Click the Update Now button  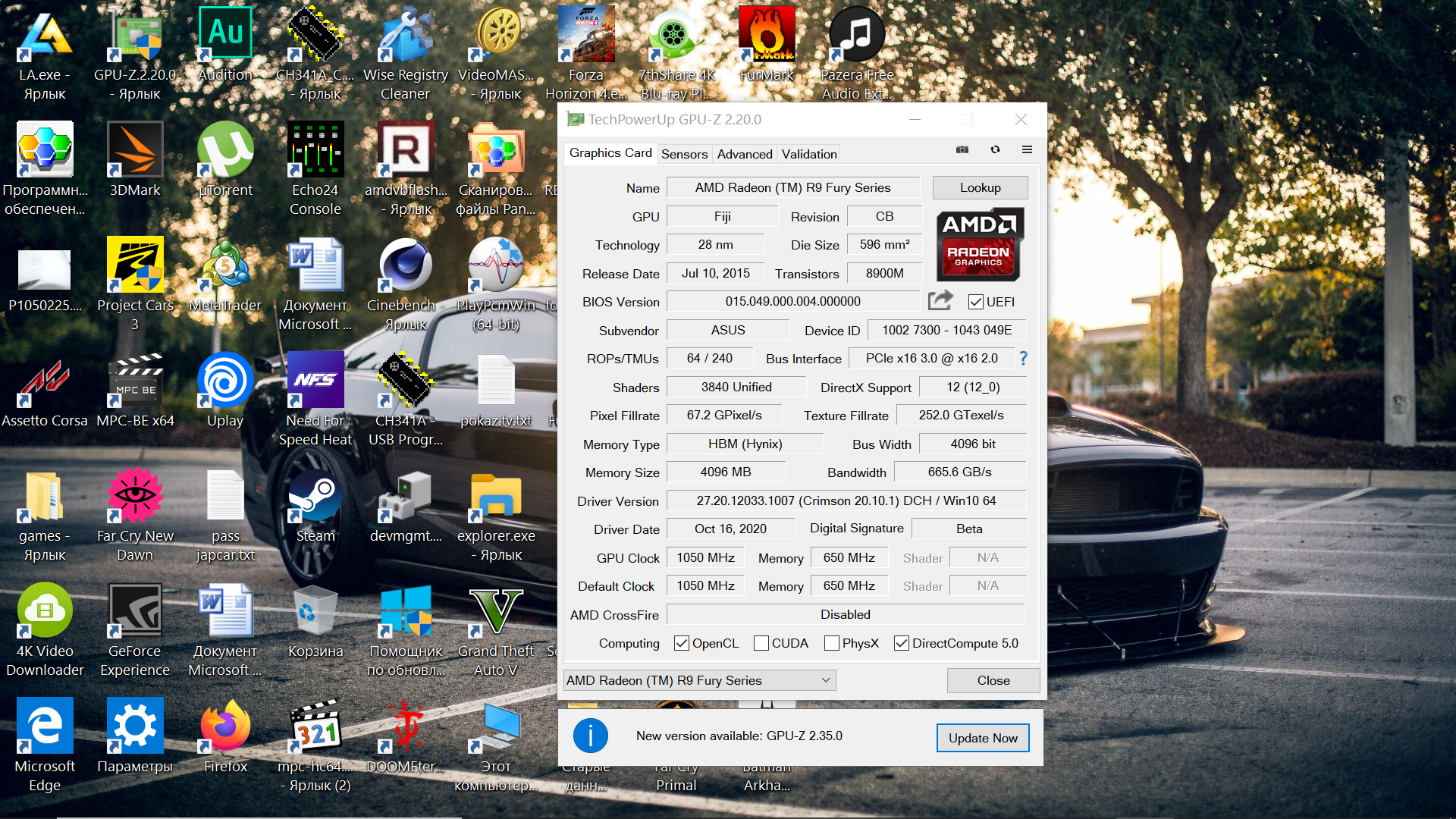[x=983, y=738]
